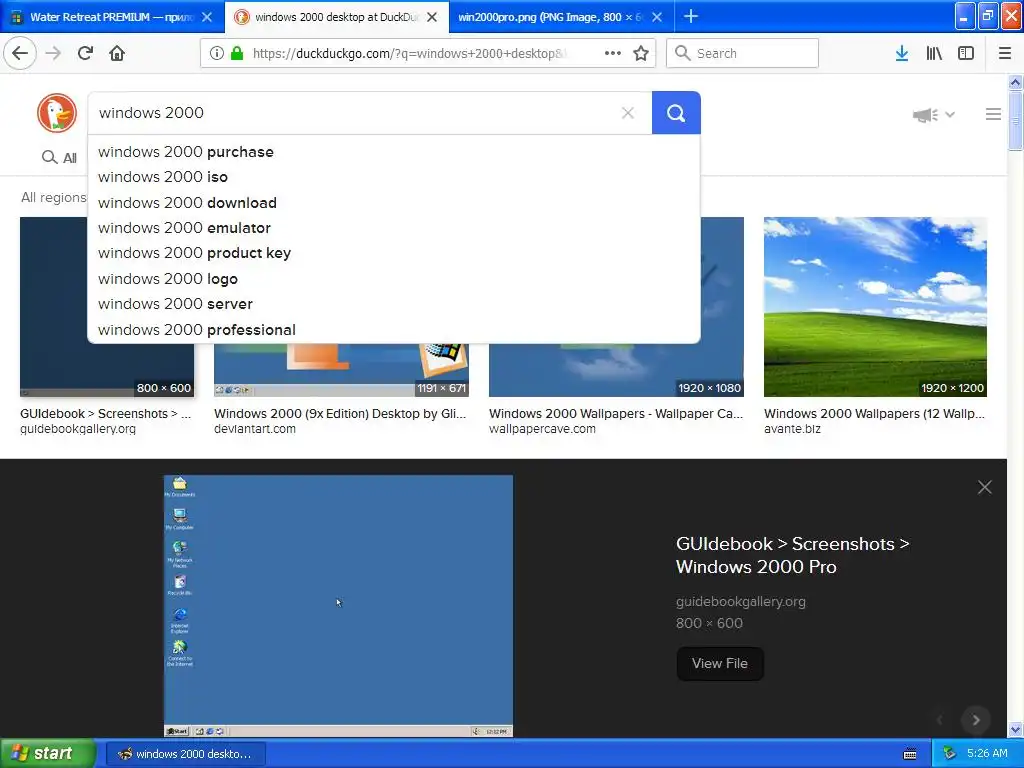1024x768 pixels.
Task: Open DuckDuckGo megaphone dropdown
Action: 933,115
